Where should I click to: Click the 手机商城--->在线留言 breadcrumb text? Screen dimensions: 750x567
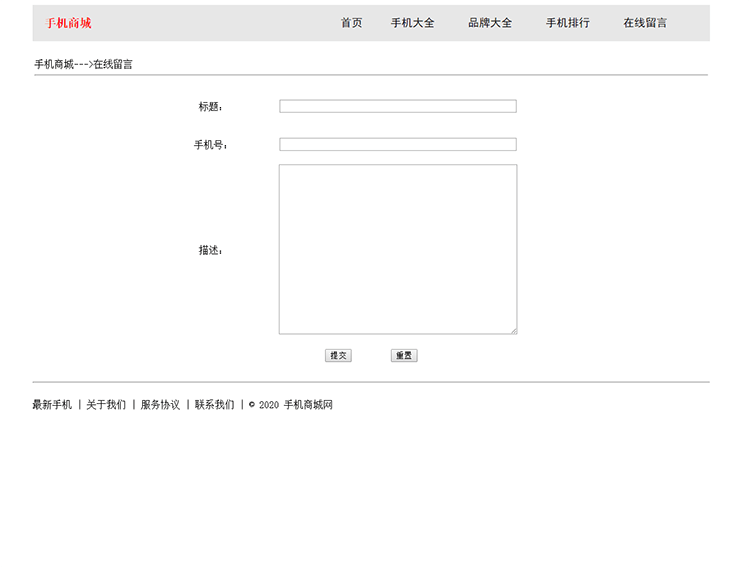click(83, 64)
